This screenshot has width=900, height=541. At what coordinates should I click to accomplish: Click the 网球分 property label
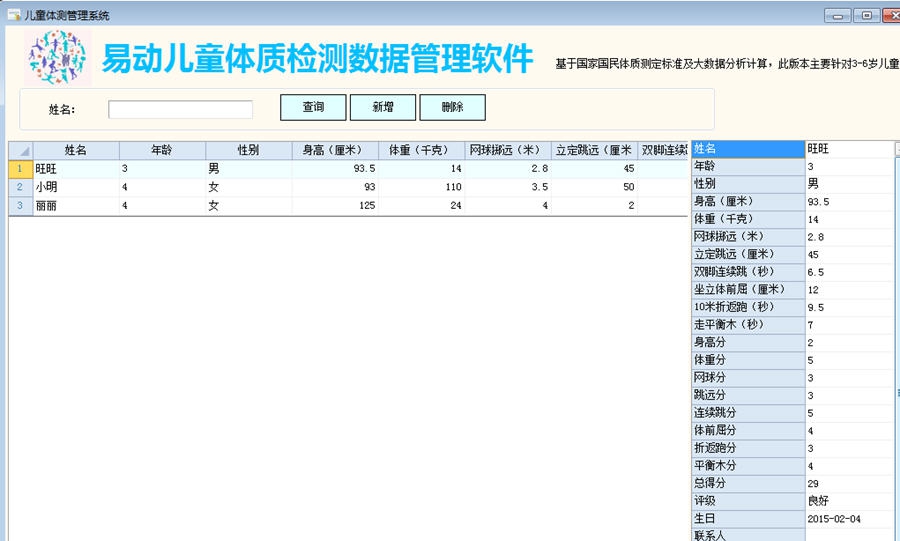pyautogui.click(x=748, y=377)
